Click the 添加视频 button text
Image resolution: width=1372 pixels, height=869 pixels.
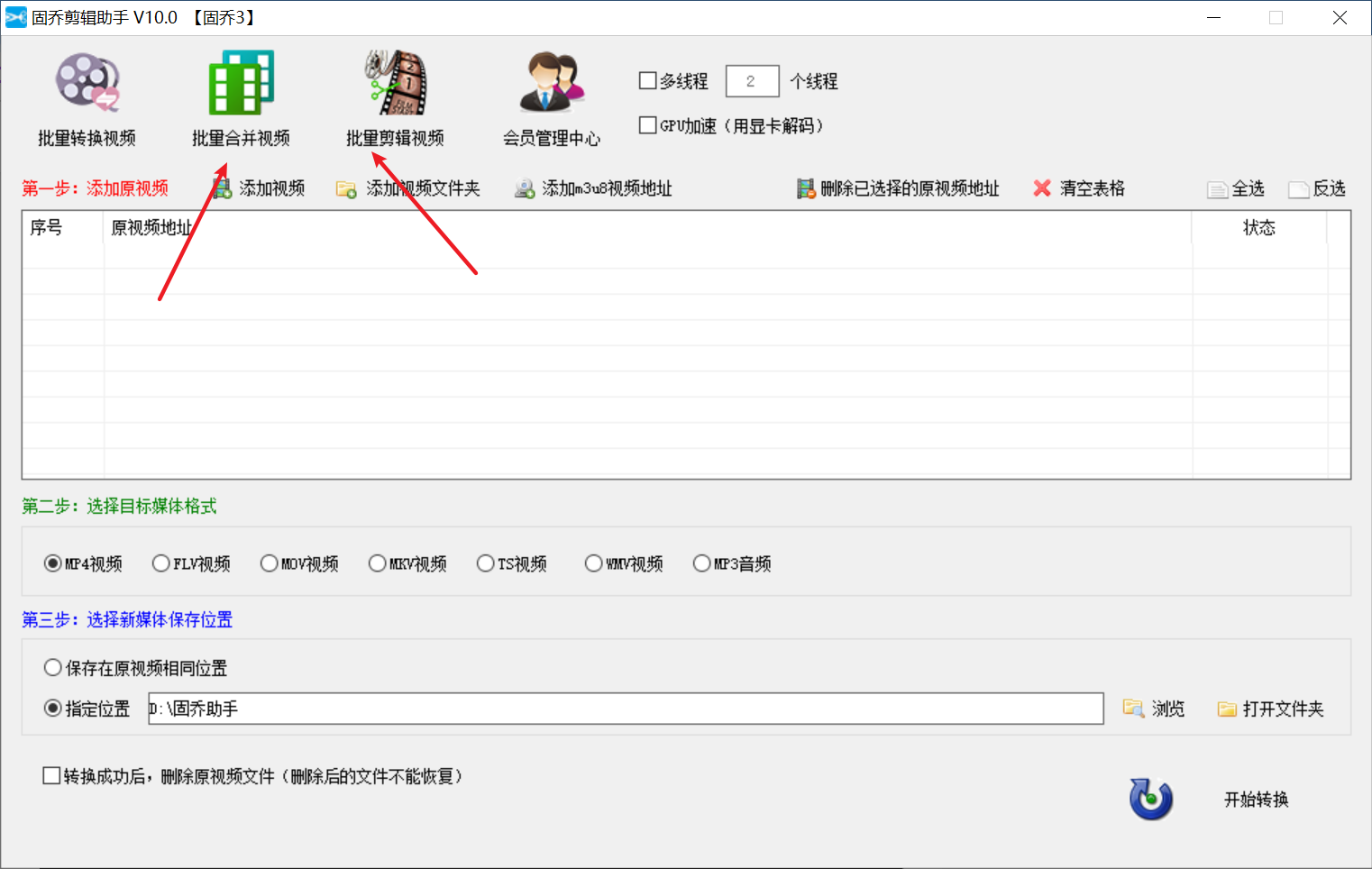pyautogui.click(x=272, y=188)
